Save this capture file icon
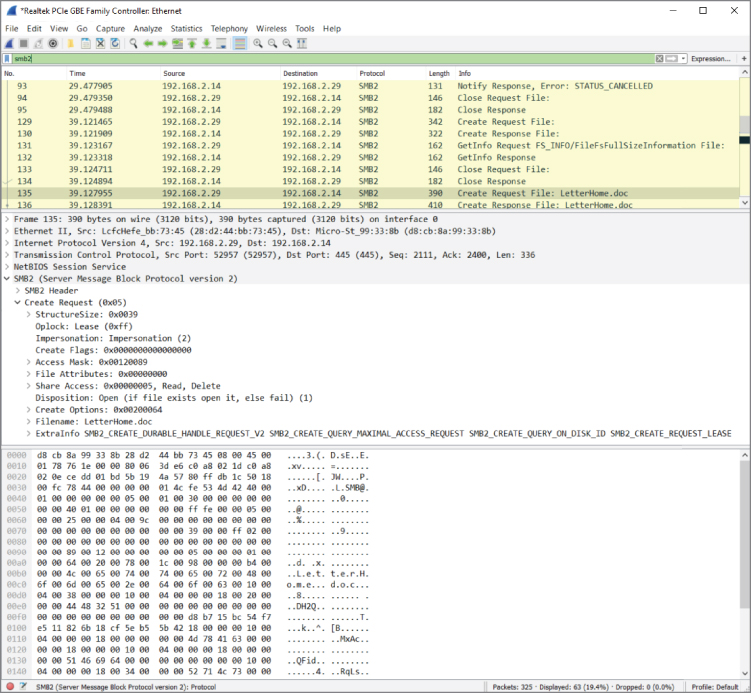 click(x=86, y=44)
